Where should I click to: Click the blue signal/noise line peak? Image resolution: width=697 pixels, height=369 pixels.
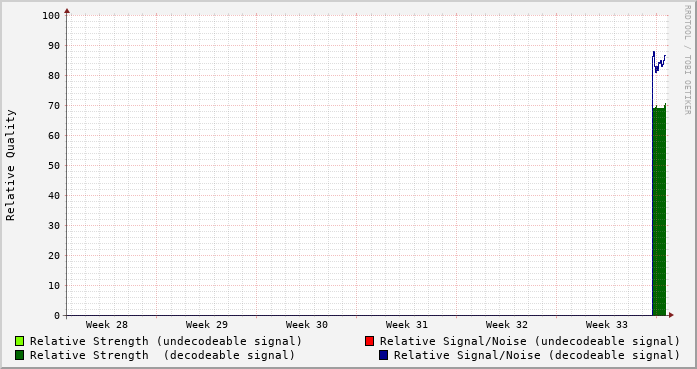pyautogui.click(x=654, y=52)
